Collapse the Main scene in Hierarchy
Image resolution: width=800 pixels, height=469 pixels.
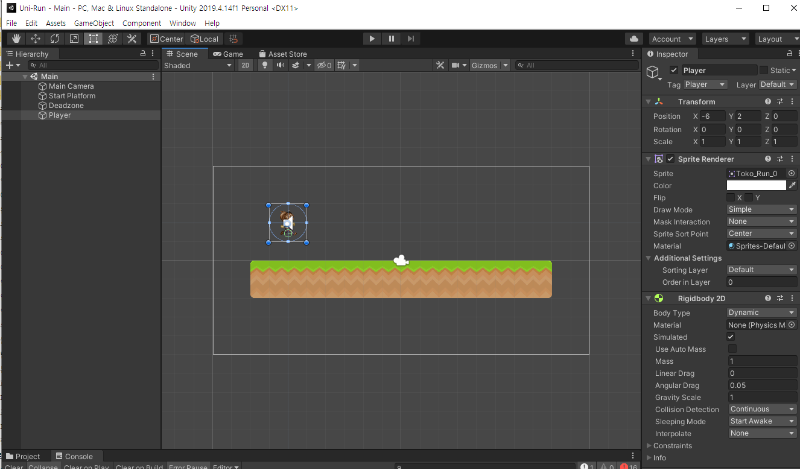click(x=24, y=77)
